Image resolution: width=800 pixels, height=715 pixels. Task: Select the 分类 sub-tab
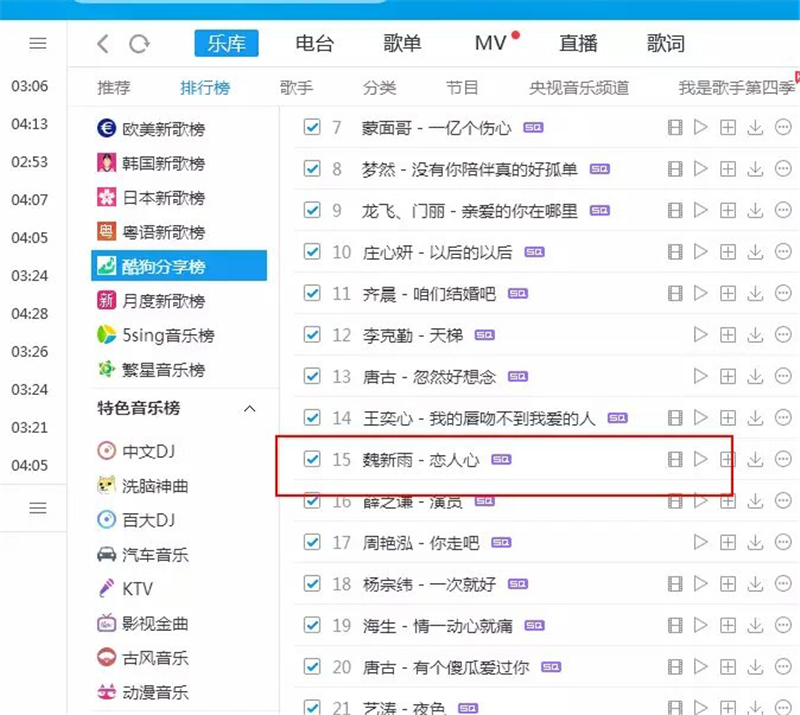coord(379,88)
